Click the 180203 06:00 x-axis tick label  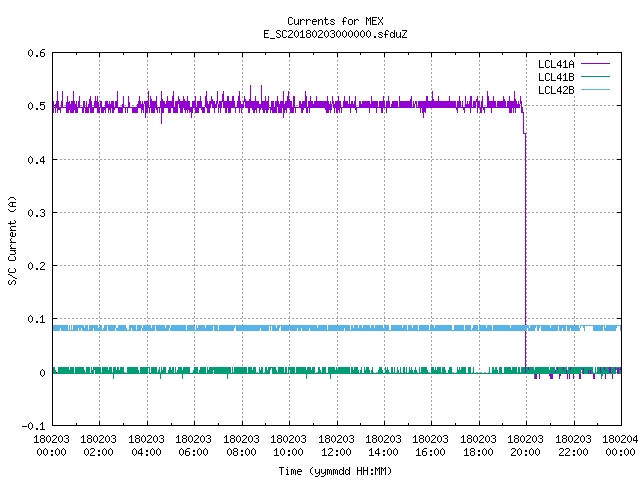click(193, 446)
